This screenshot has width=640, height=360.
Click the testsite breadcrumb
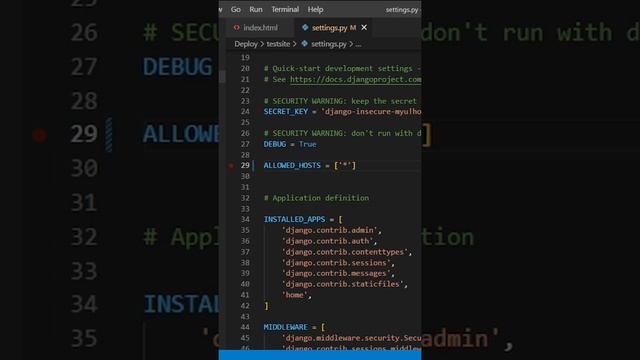pos(278,44)
